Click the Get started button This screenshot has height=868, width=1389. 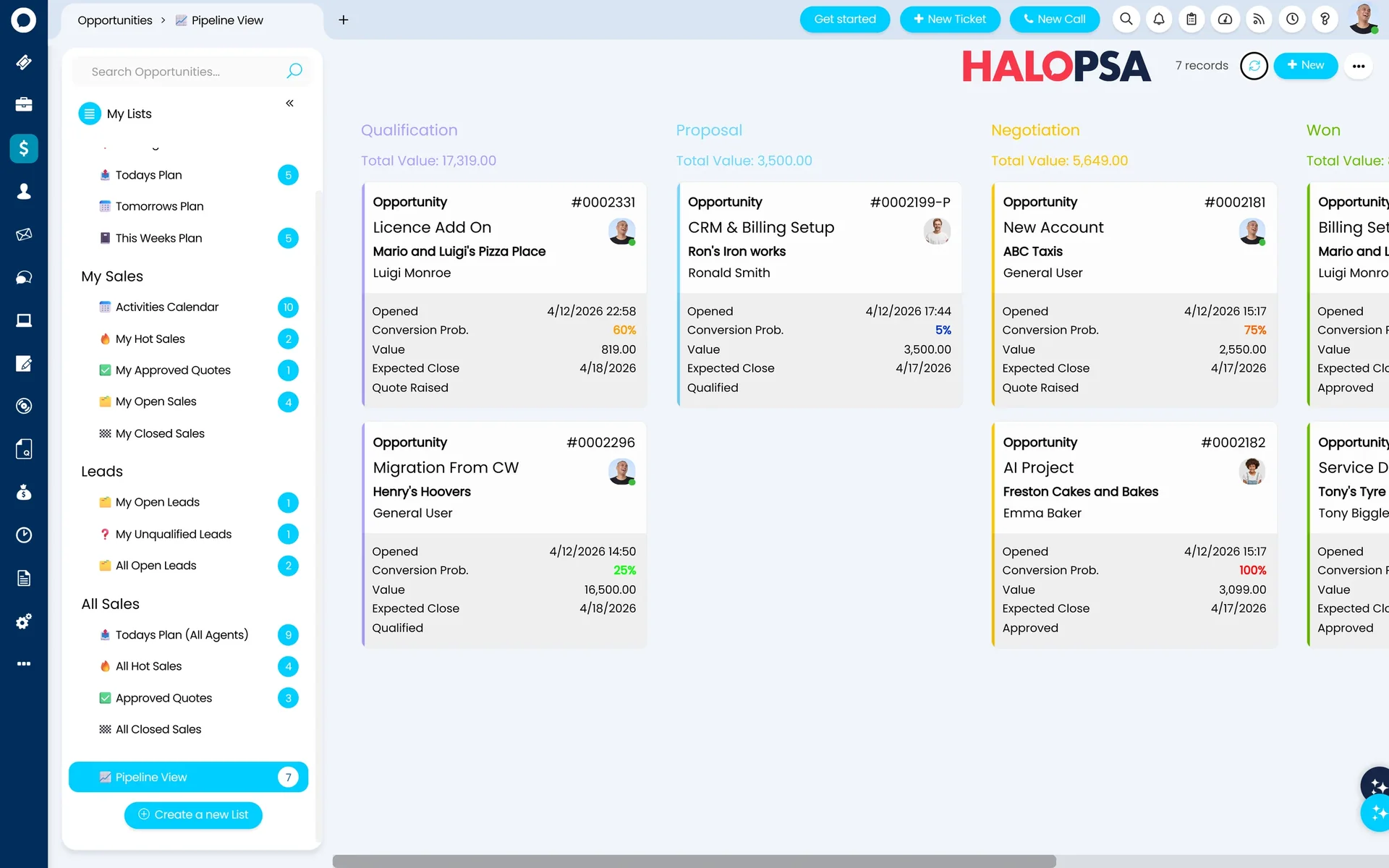(844, 20)
